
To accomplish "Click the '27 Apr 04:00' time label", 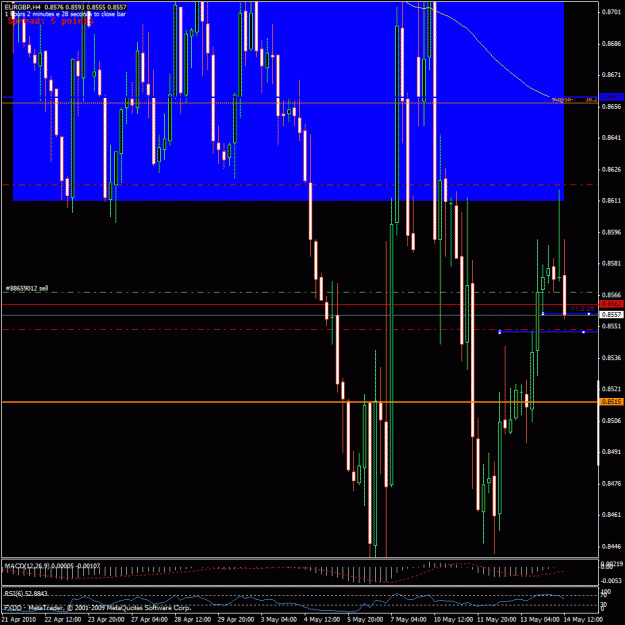I will [149, 620].
